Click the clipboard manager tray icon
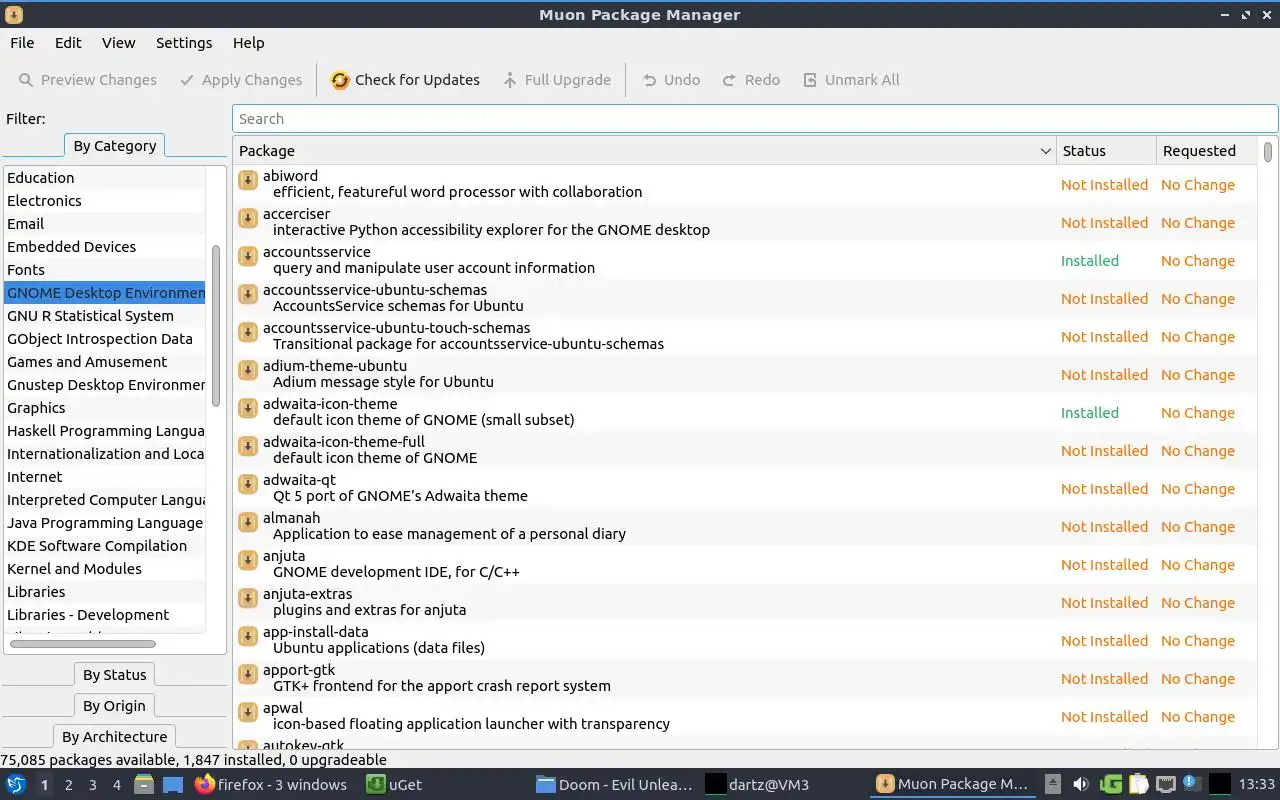This screenshot has width=1280, height=800. [x=1139, y=784]
